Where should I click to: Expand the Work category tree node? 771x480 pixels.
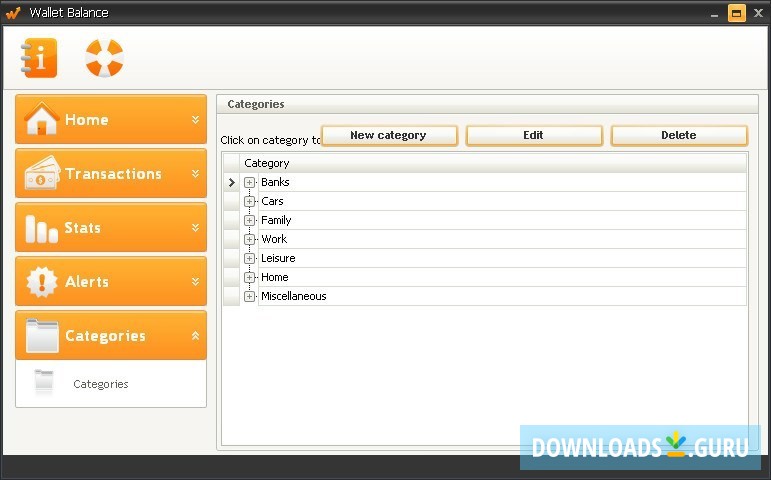[249, 240]
